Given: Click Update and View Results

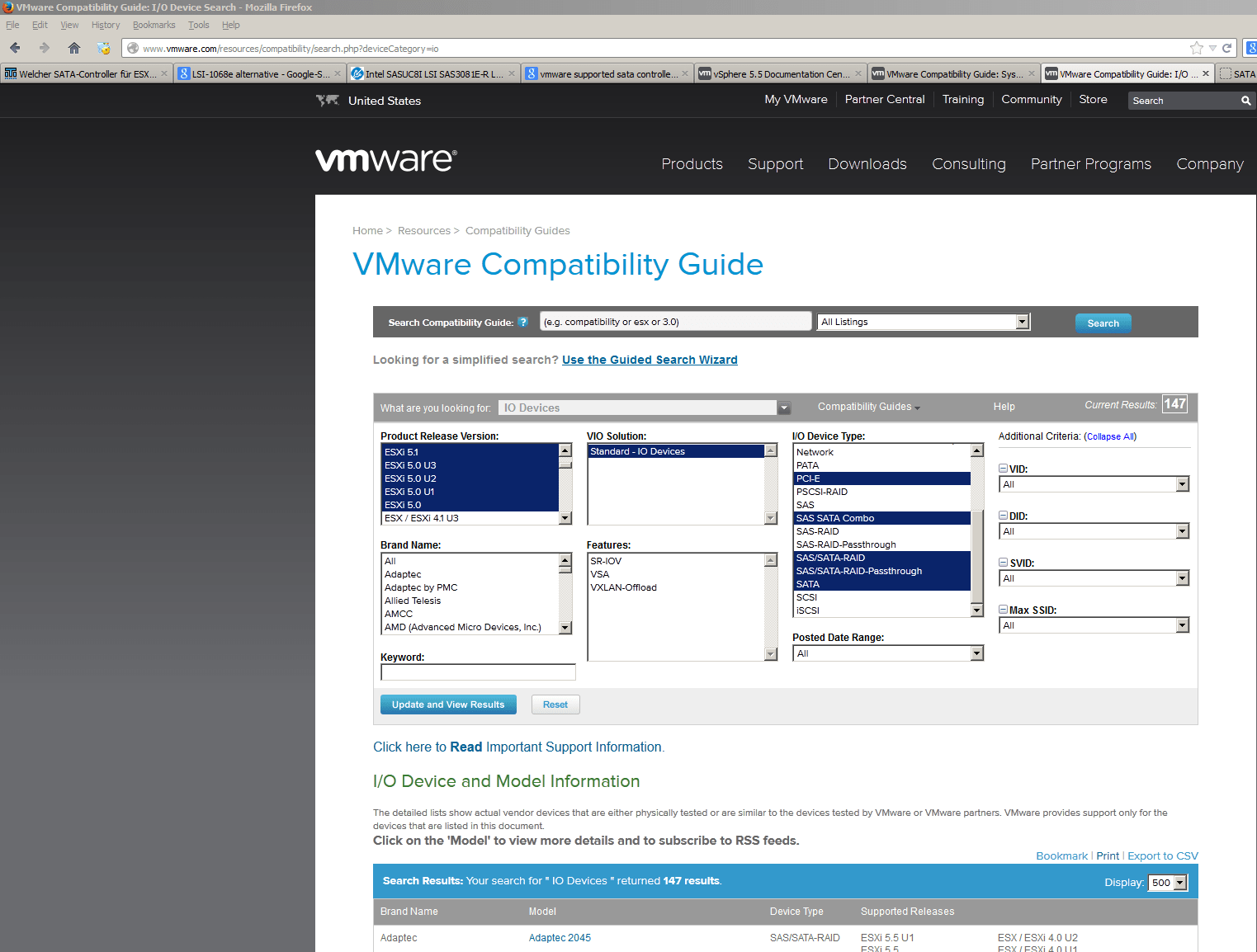Looking at the screenshot, I should tap(448, 705).
